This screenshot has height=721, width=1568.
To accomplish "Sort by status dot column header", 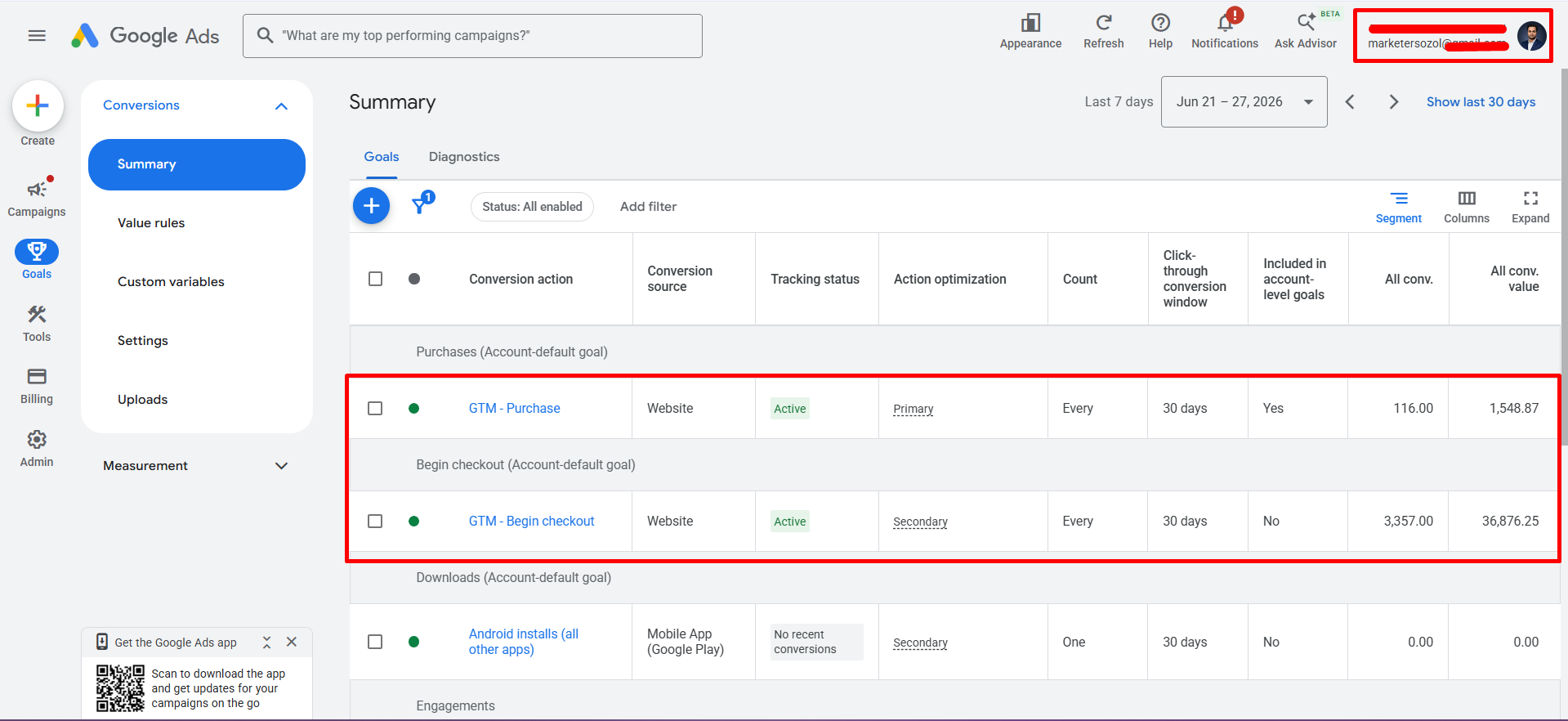I will (414, 279).
